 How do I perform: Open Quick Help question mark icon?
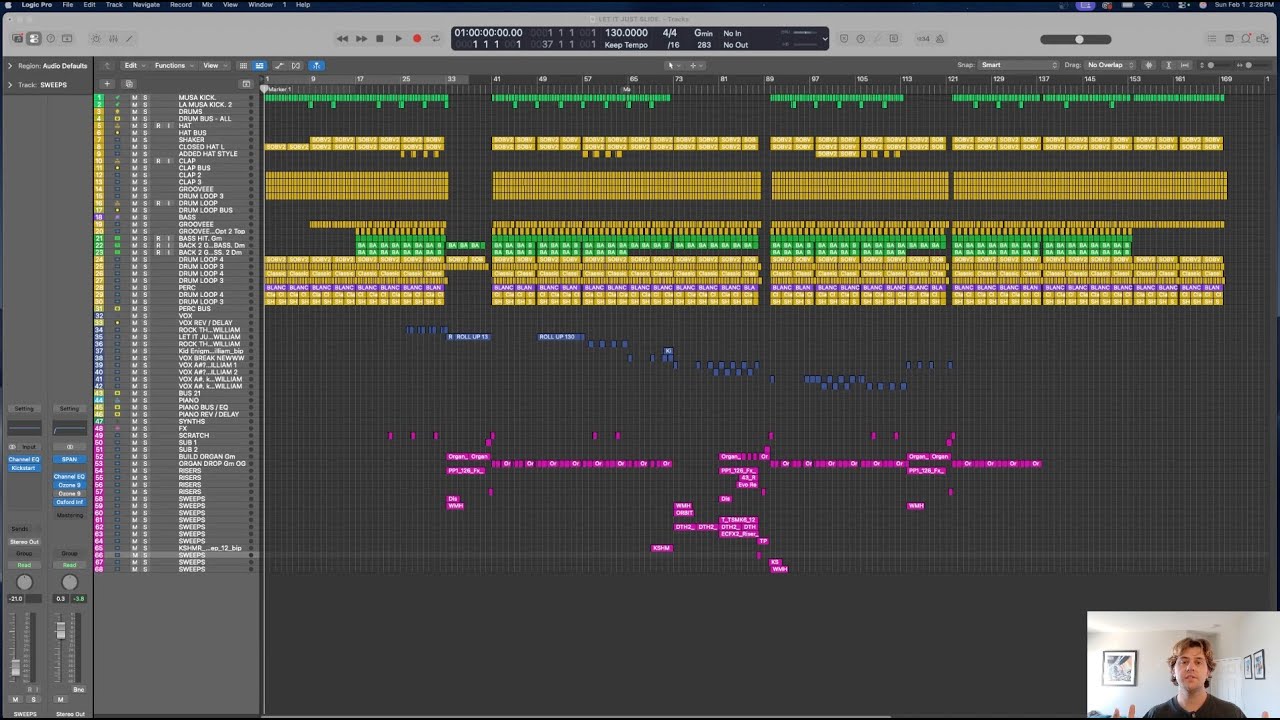click(x=50, y=39)
